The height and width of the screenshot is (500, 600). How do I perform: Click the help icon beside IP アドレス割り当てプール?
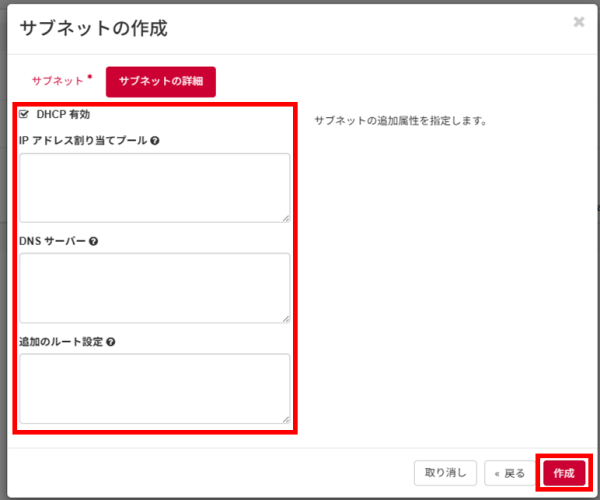pos(155,141)
